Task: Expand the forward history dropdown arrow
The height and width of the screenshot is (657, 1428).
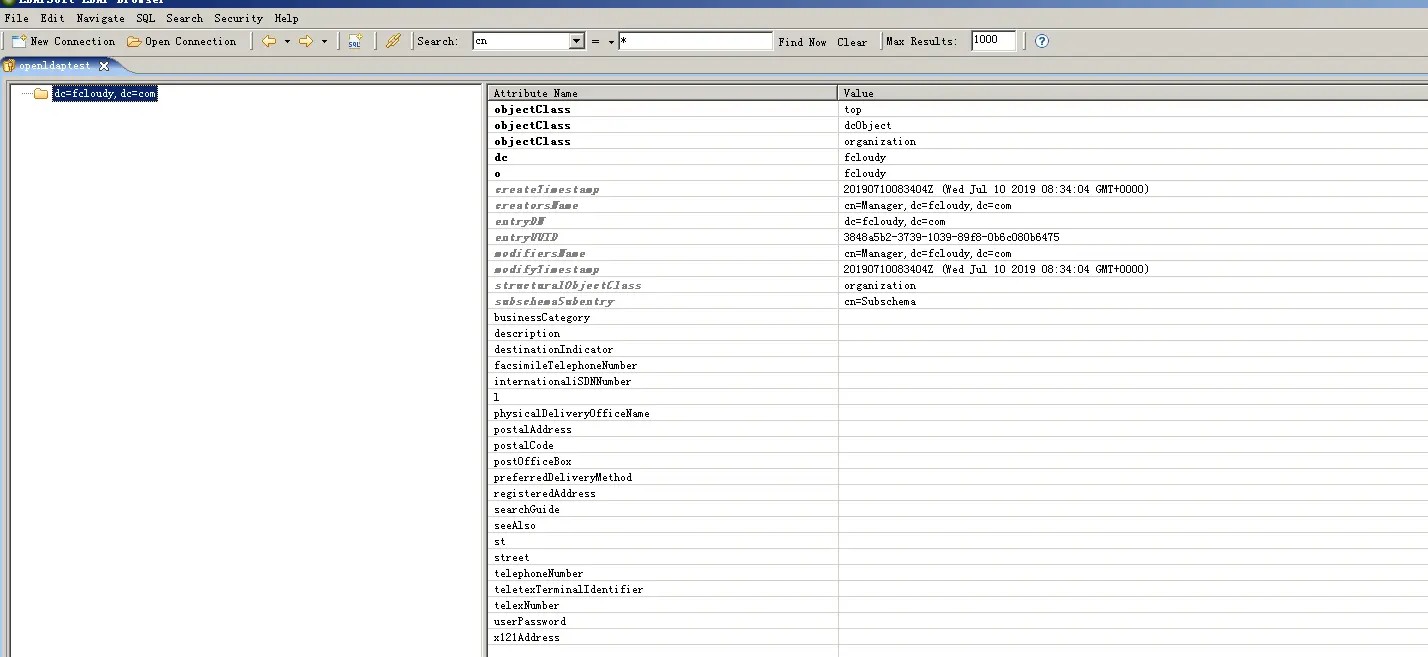Action: (324, 42)
